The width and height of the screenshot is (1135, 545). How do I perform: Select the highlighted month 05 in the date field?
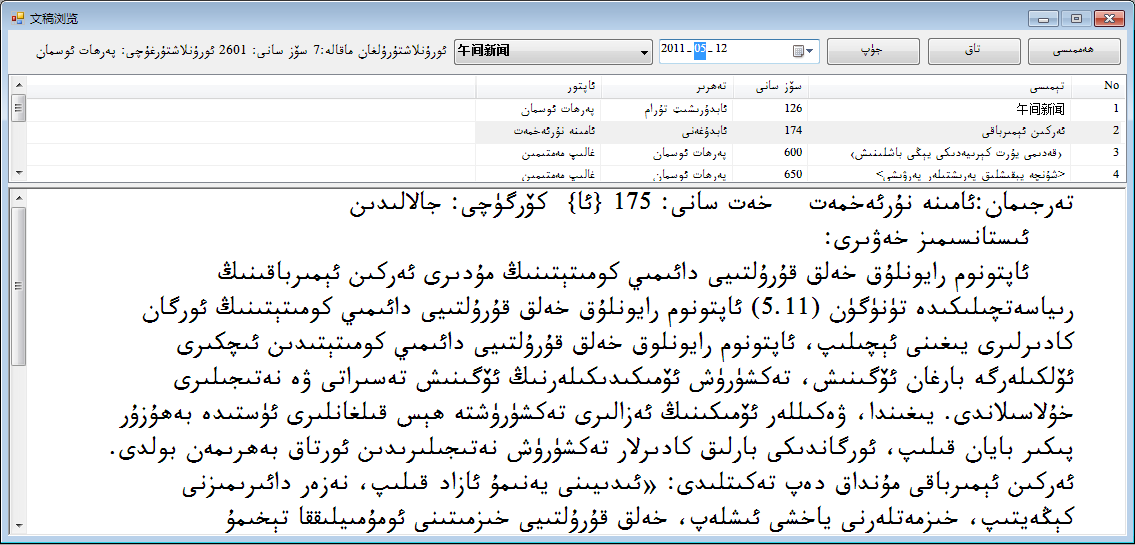tap(701, 50)
